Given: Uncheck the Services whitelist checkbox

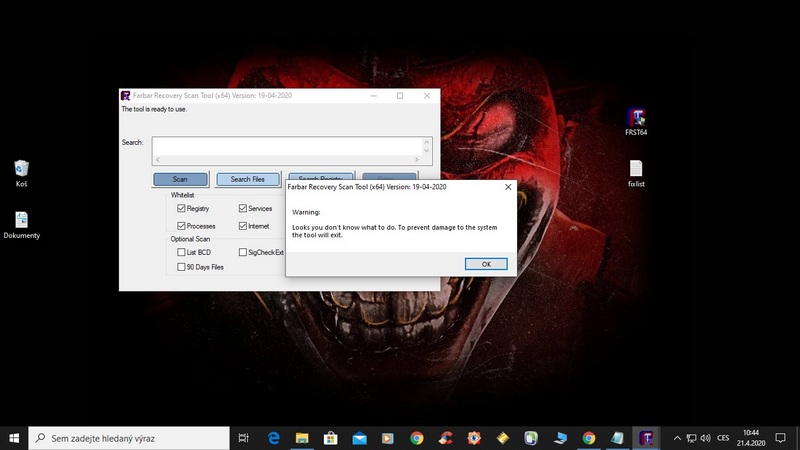Looking at the screenshot, I should (x=243, y=208).
